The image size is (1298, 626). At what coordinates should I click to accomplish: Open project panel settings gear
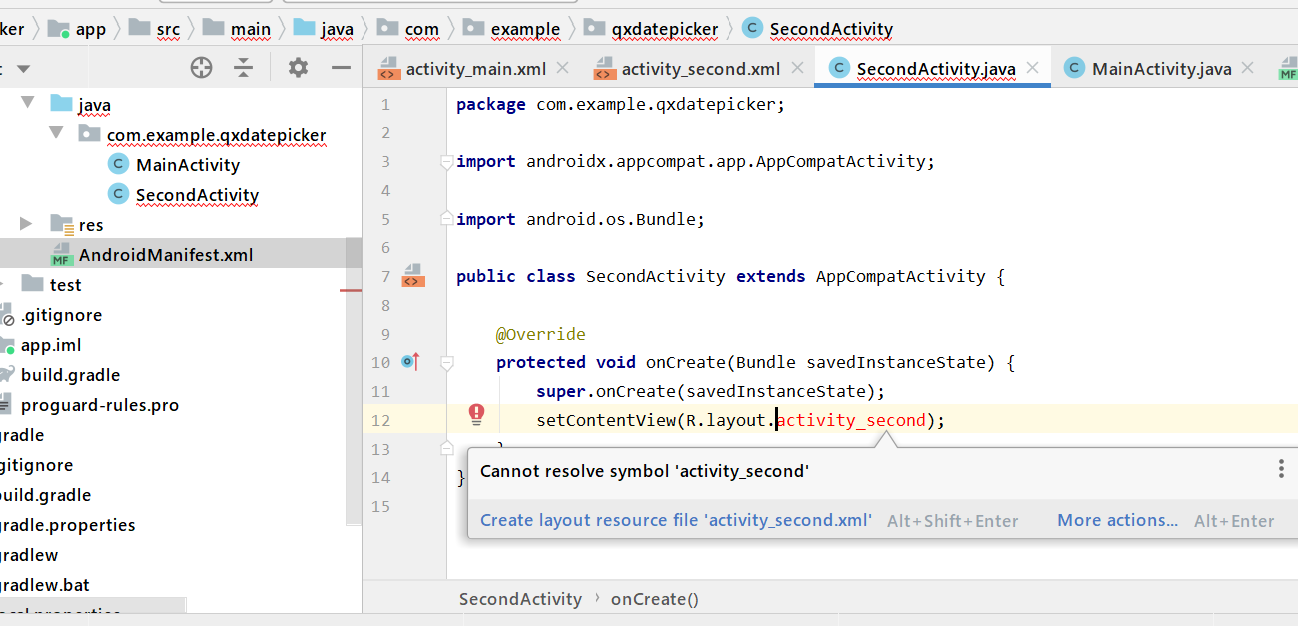coord(298,68)
